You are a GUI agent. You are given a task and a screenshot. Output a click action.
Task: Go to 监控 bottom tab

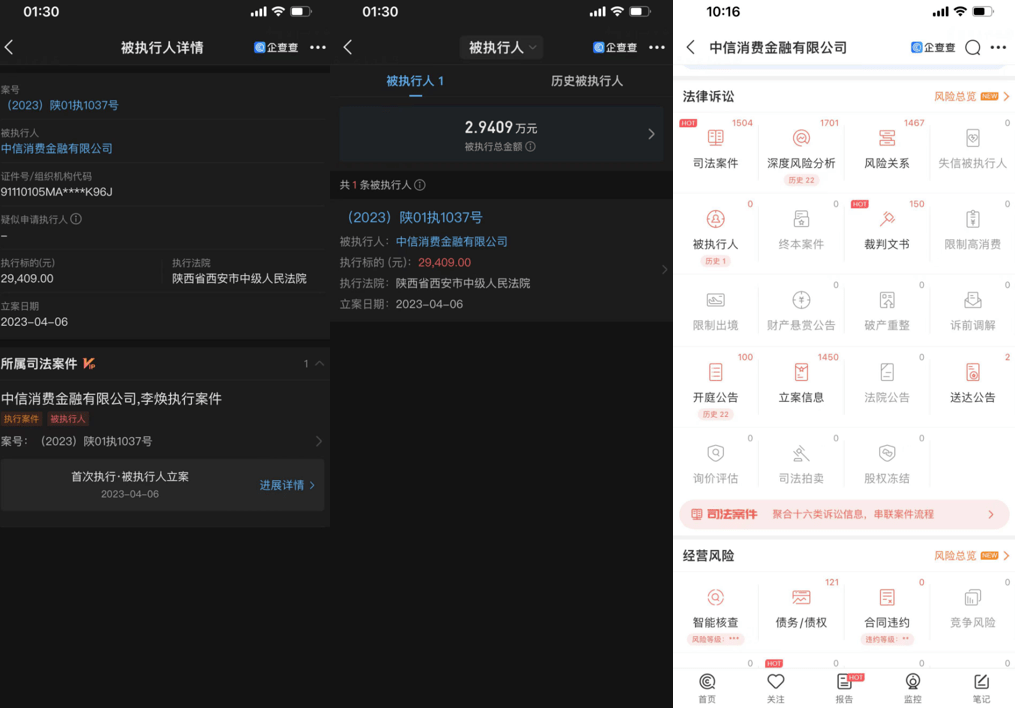(x=913, y=688)
